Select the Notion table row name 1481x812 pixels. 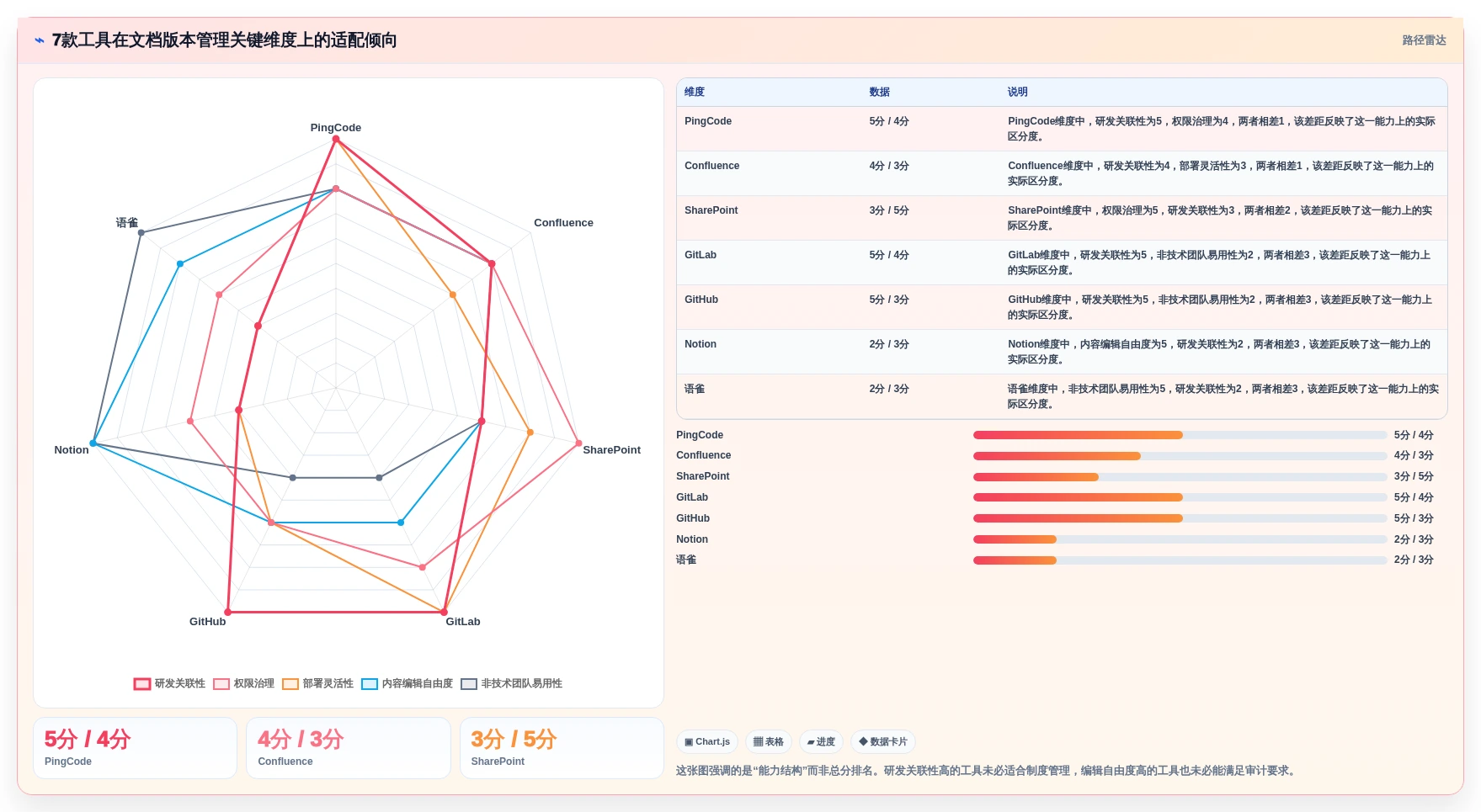[x=701, y=344]
